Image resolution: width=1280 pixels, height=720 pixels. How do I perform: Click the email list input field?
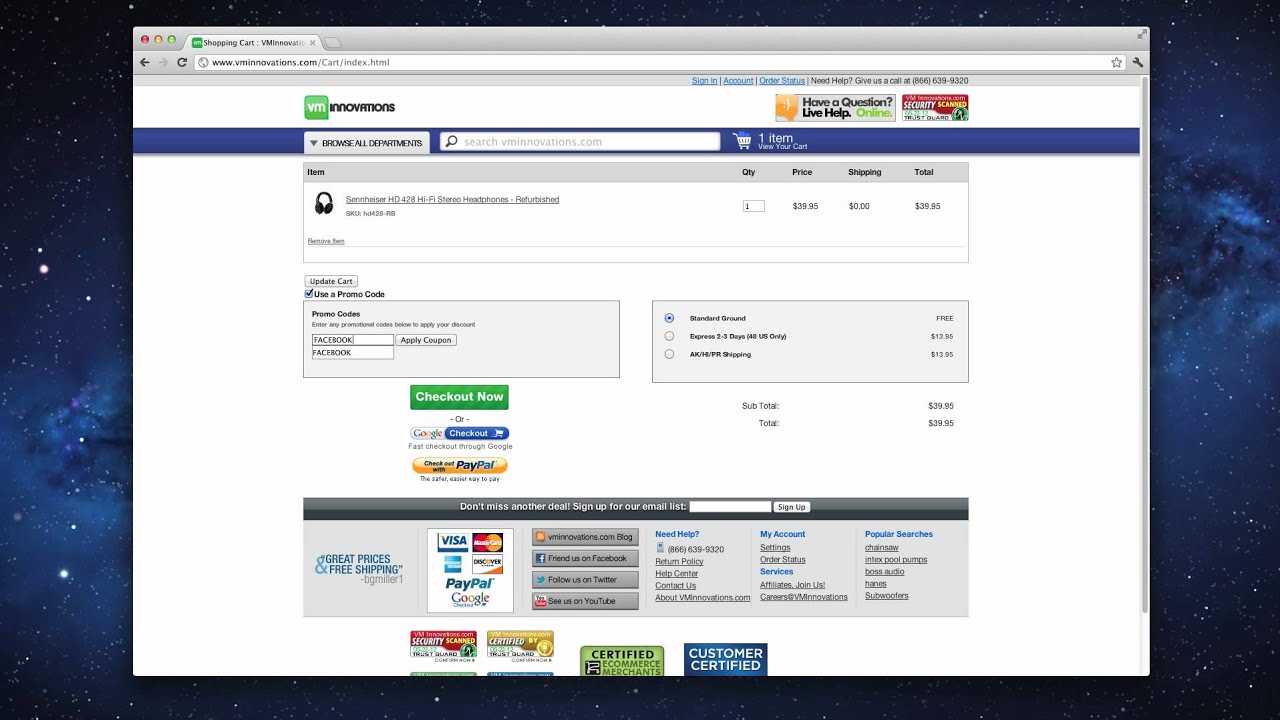730,507
